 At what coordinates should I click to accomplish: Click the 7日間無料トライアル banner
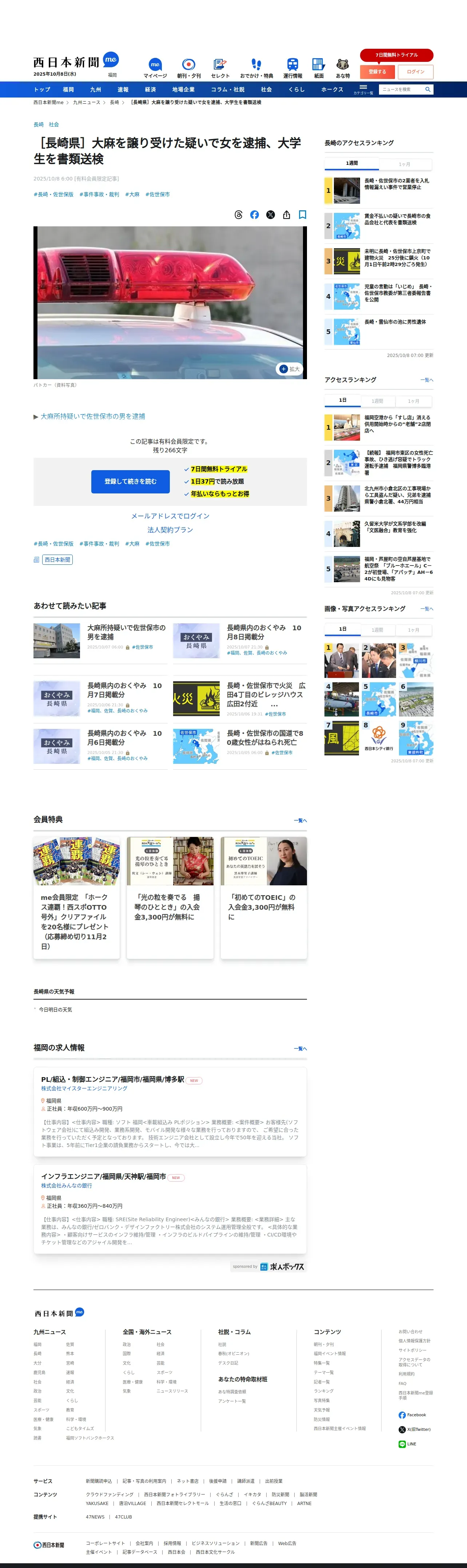pos(396,55)
